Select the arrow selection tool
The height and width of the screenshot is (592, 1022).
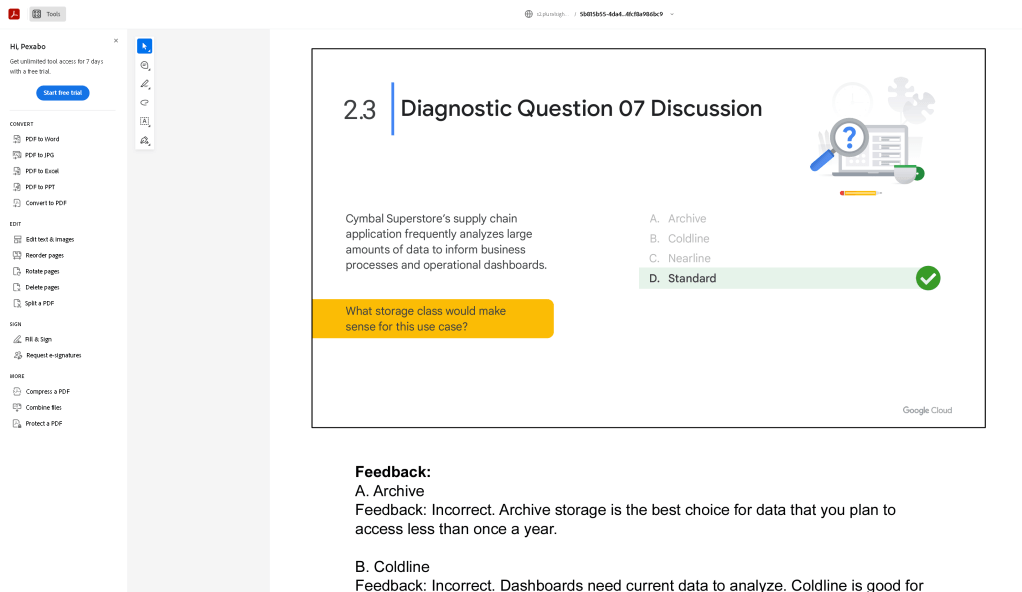point(145,46)
